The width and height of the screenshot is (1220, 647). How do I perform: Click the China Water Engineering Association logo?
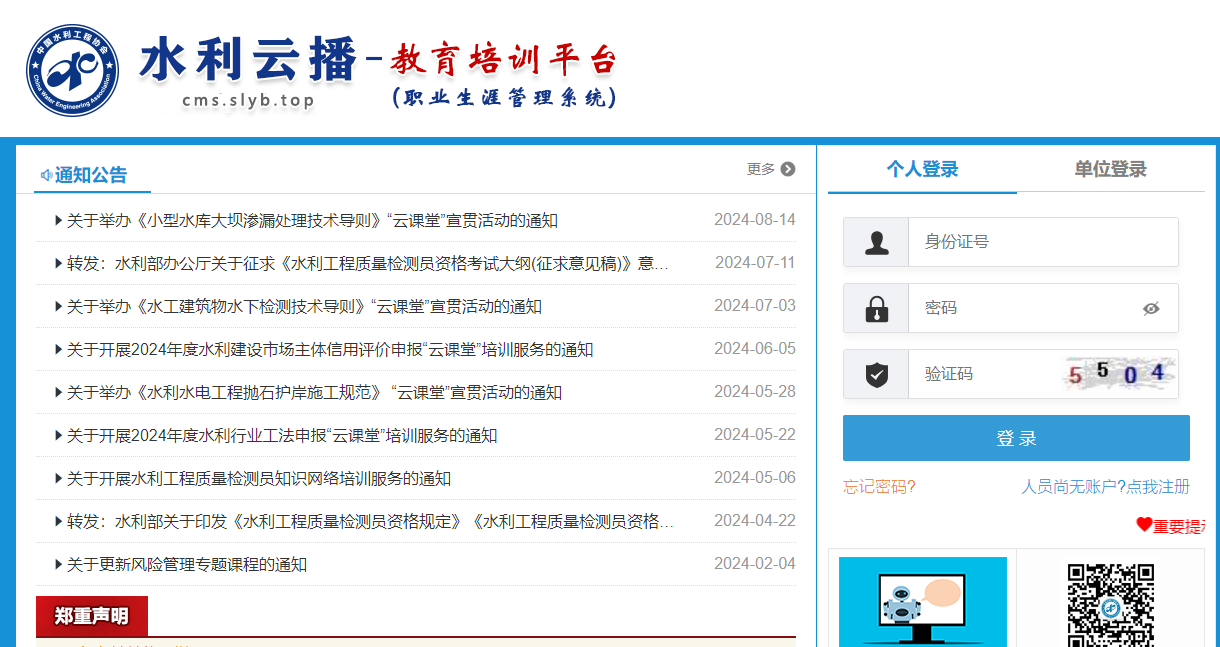(73, 70)
